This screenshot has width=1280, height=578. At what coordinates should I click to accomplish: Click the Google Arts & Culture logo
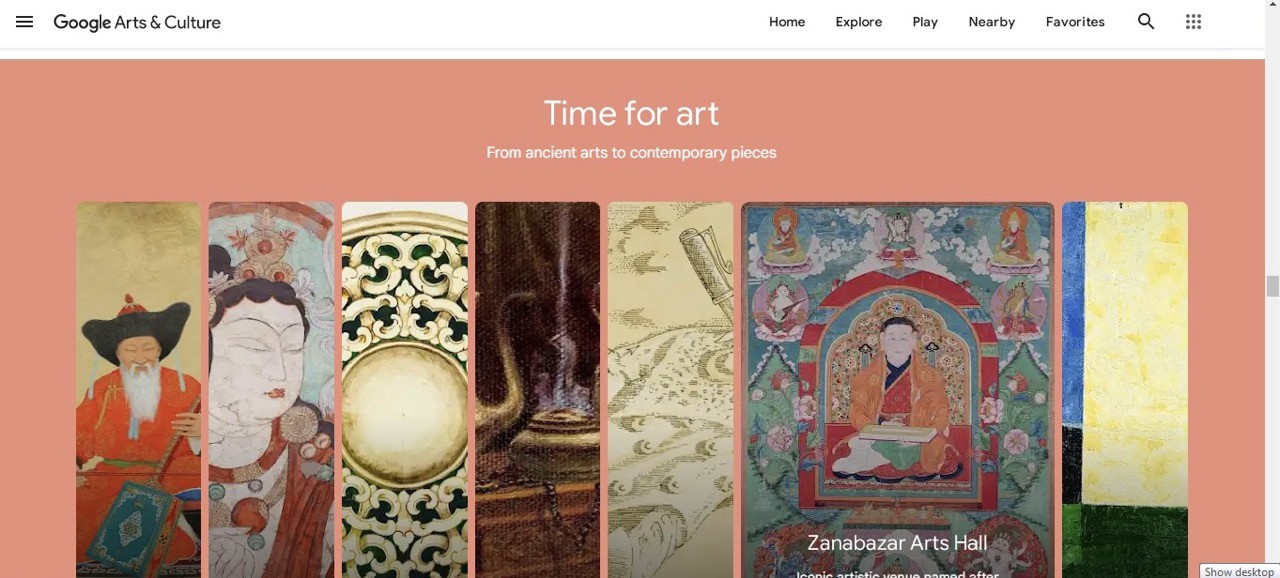[137, 22]
